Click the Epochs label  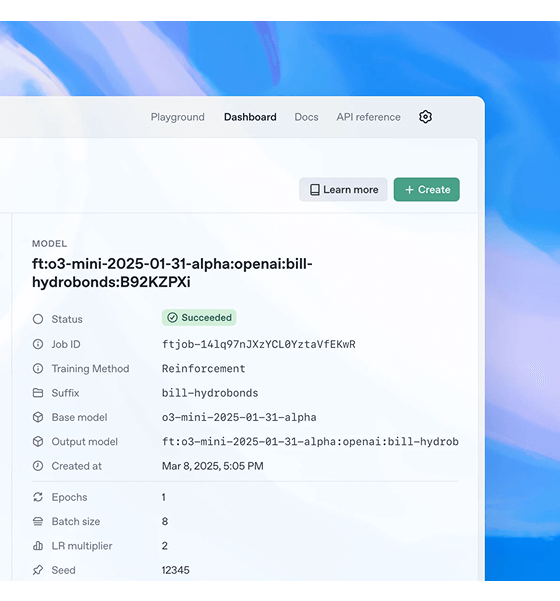coord(69,497)
